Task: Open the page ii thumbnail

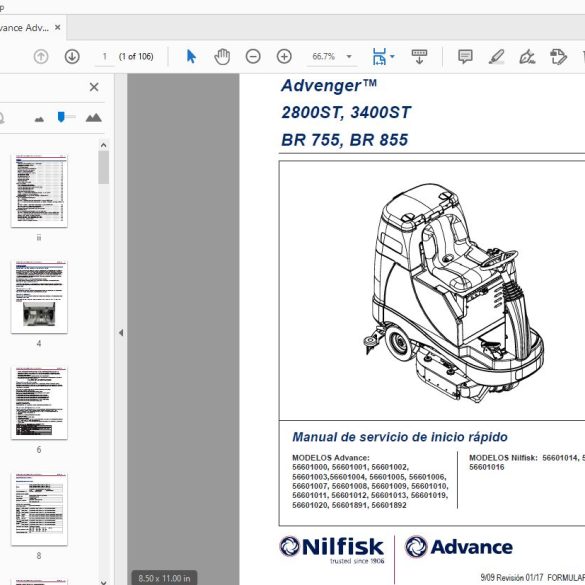Action: coord(39,190)
